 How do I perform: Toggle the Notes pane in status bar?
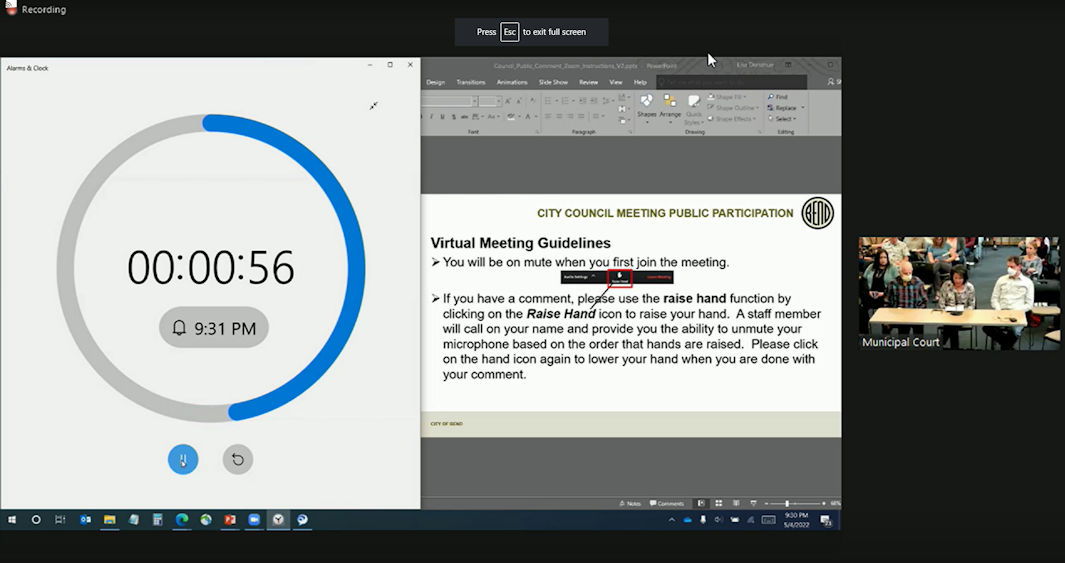pyautogui.click(x=630, y=503)
